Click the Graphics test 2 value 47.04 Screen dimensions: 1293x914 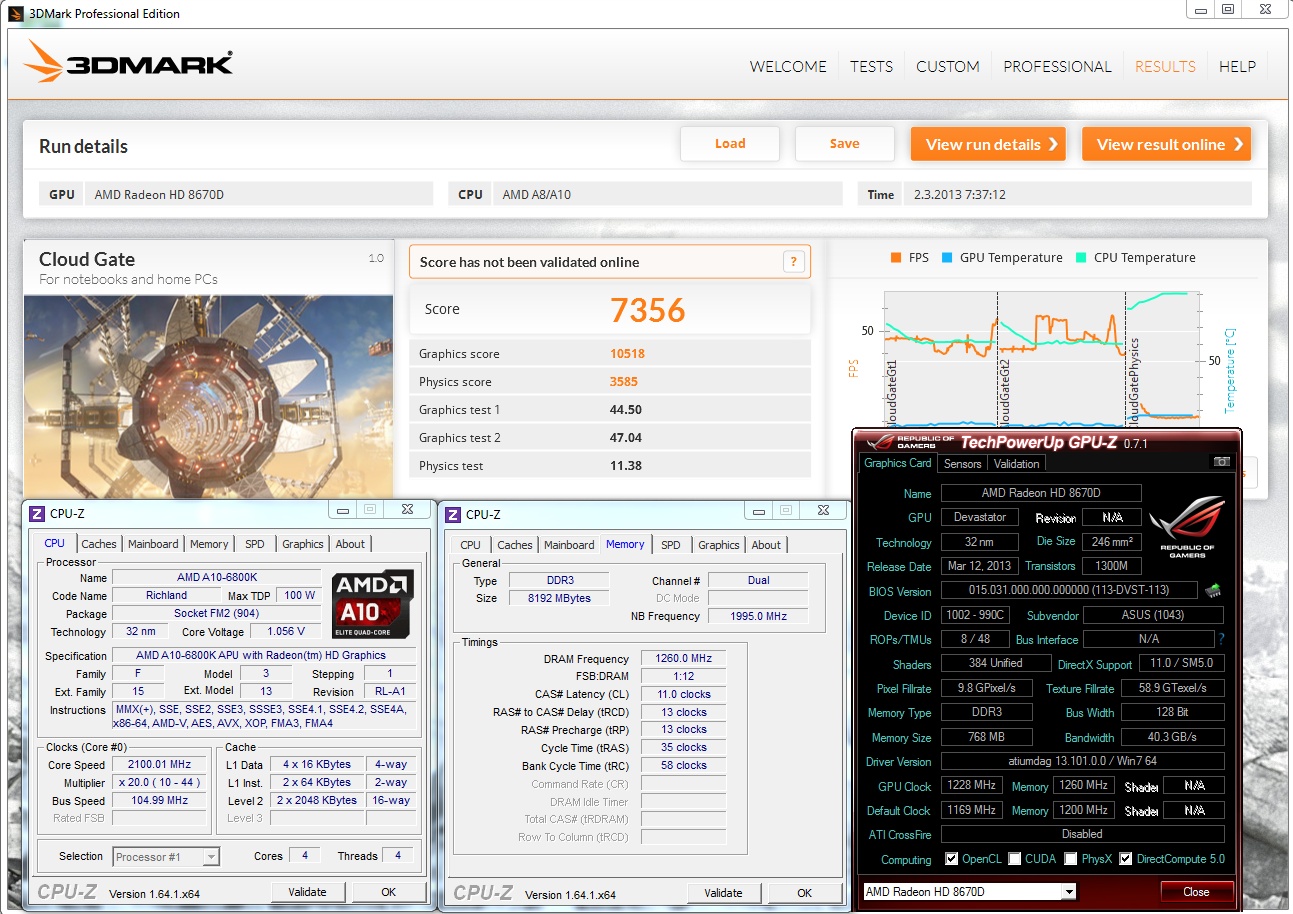pos(626,438)
